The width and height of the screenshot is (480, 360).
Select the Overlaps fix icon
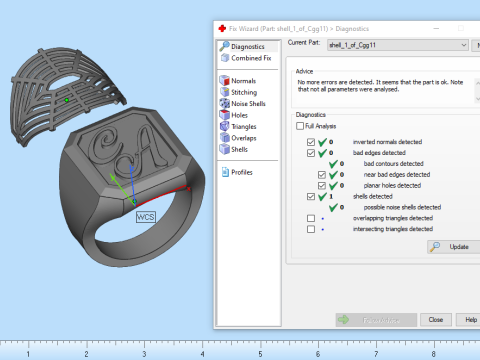pos(225,138)
